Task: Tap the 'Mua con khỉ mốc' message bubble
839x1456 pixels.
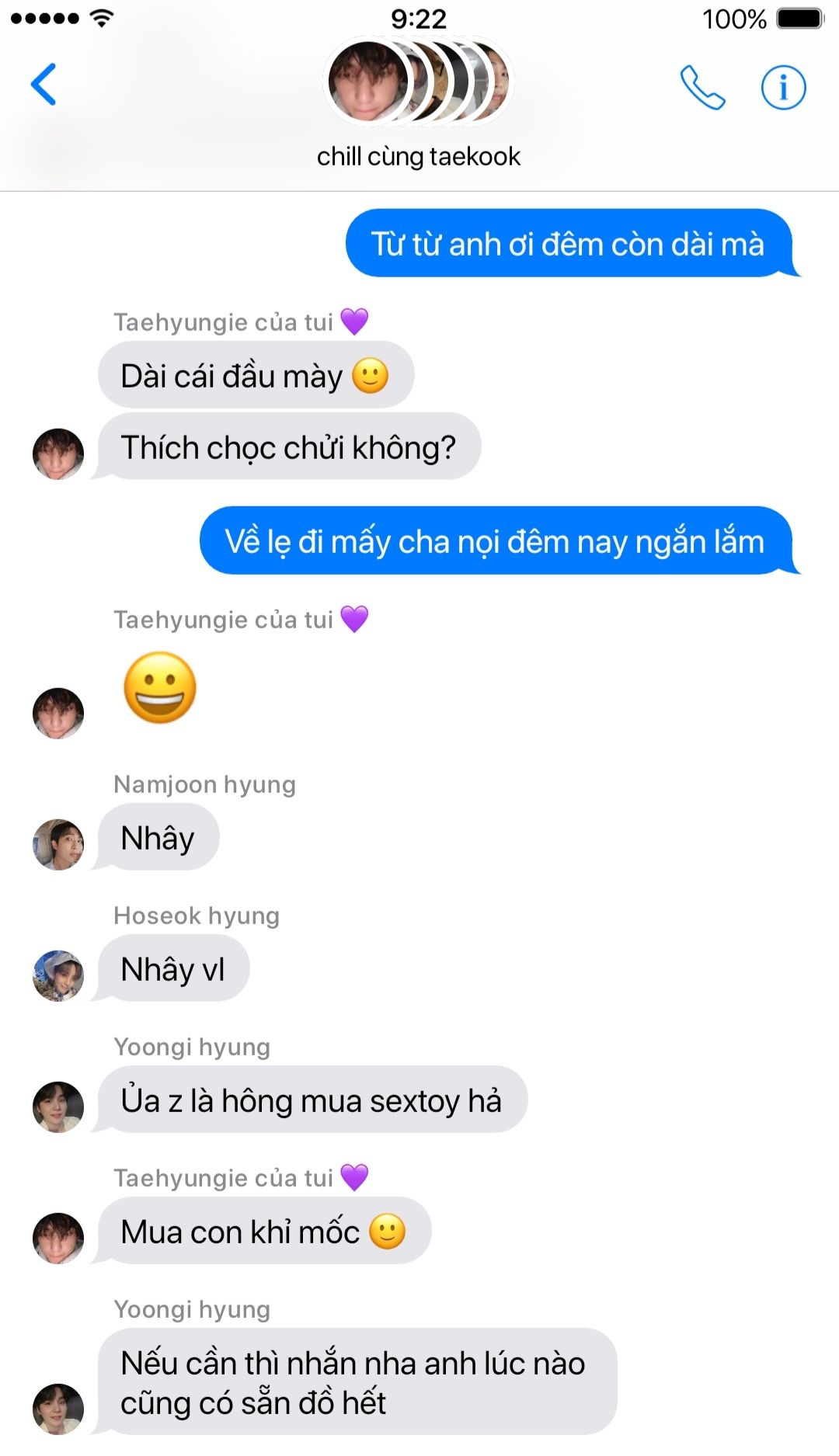Action: click(x=263, y=1231)
